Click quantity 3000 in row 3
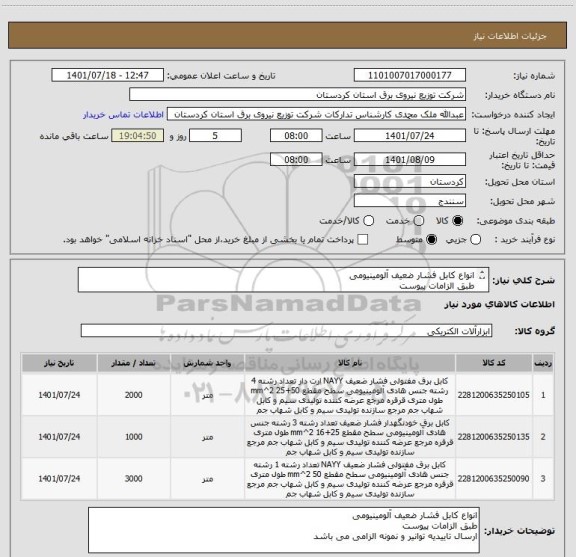Viewport: 576px width, 557px height. [x=134, y=479]
